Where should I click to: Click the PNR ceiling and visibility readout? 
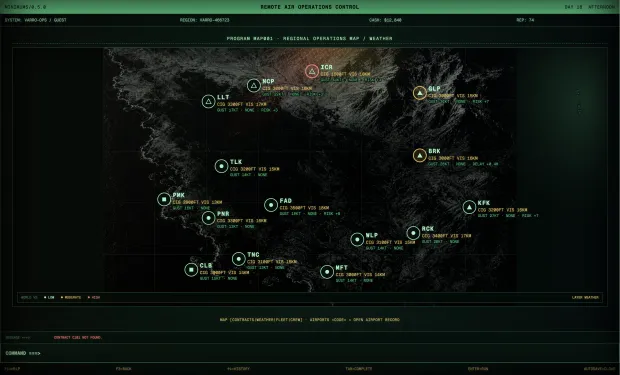pos(242,221)
